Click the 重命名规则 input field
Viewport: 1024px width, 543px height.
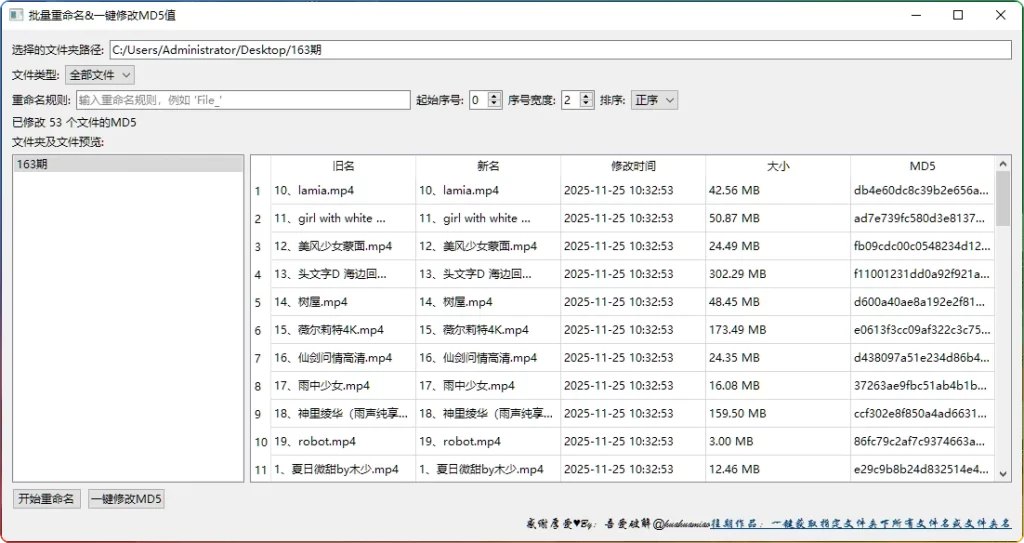tap(243, 100)
